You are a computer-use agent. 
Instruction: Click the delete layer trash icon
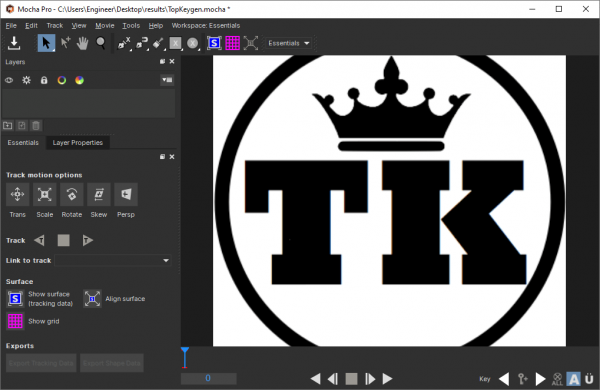click(x=36, y=126)
